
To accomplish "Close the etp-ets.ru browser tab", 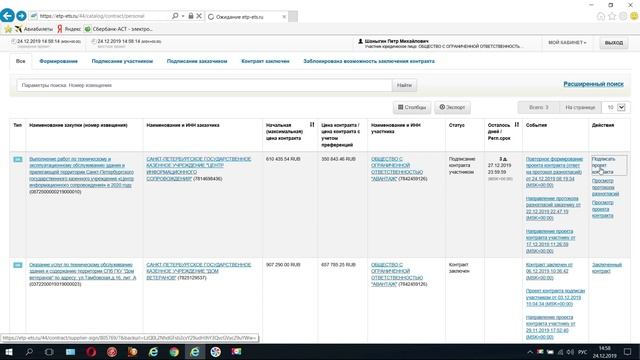I will (284, 17).
